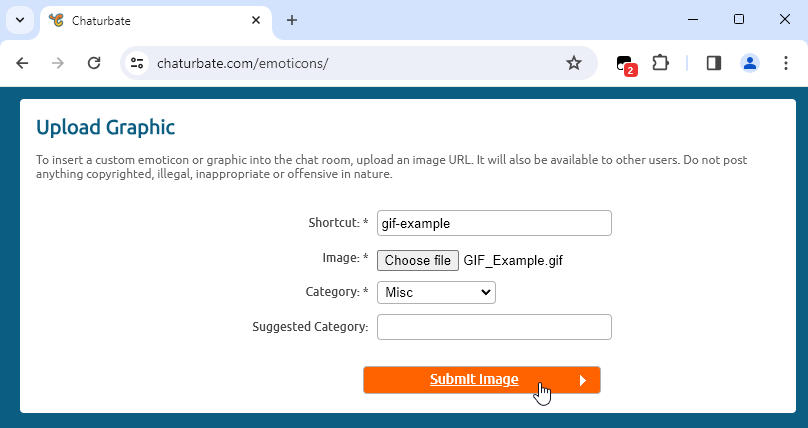The width and height of the screenshot is (808, 428).
Task: Open a new browser tab
Action: tap(292, 20)
